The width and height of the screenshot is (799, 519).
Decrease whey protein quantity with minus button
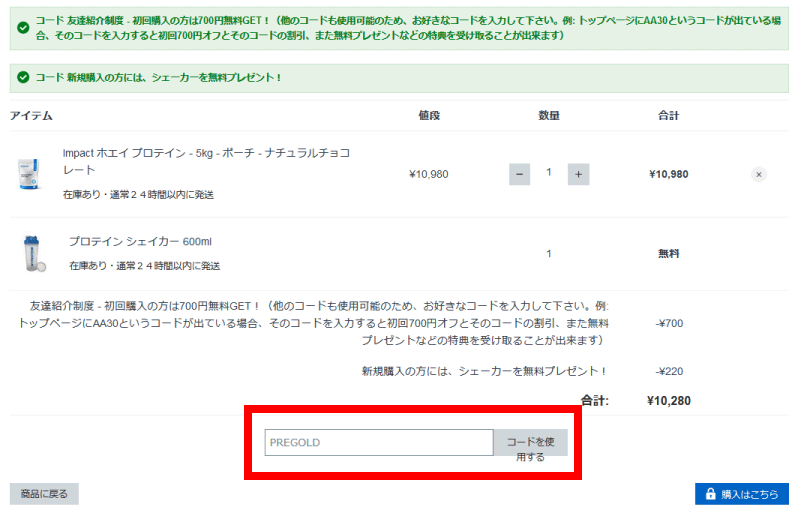pos(519,174)
